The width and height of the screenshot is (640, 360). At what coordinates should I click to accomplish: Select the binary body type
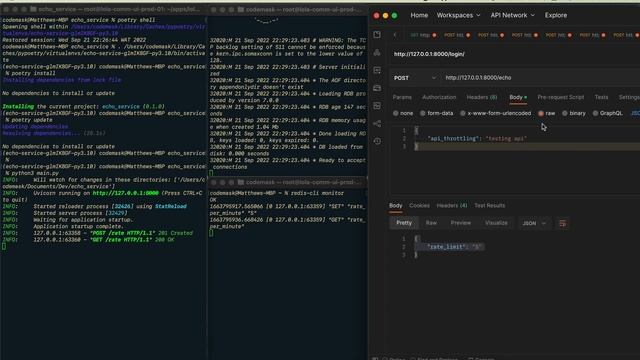point(574,113)
